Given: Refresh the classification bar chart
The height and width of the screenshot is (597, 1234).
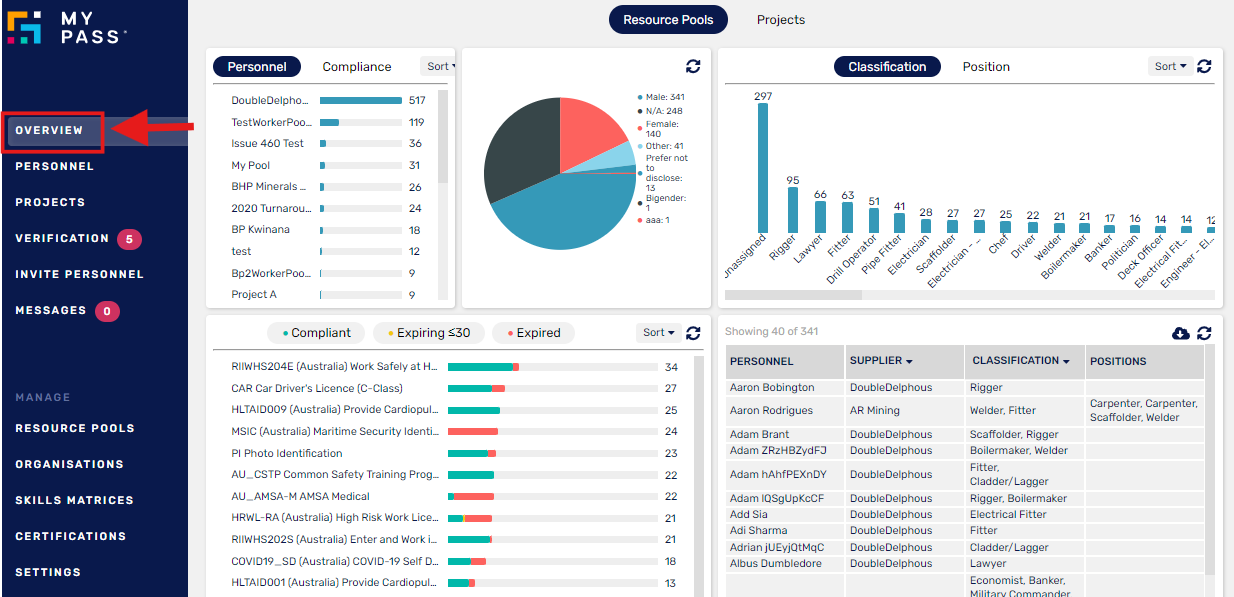Looking at the screenshot, I should pos(1204,66).
